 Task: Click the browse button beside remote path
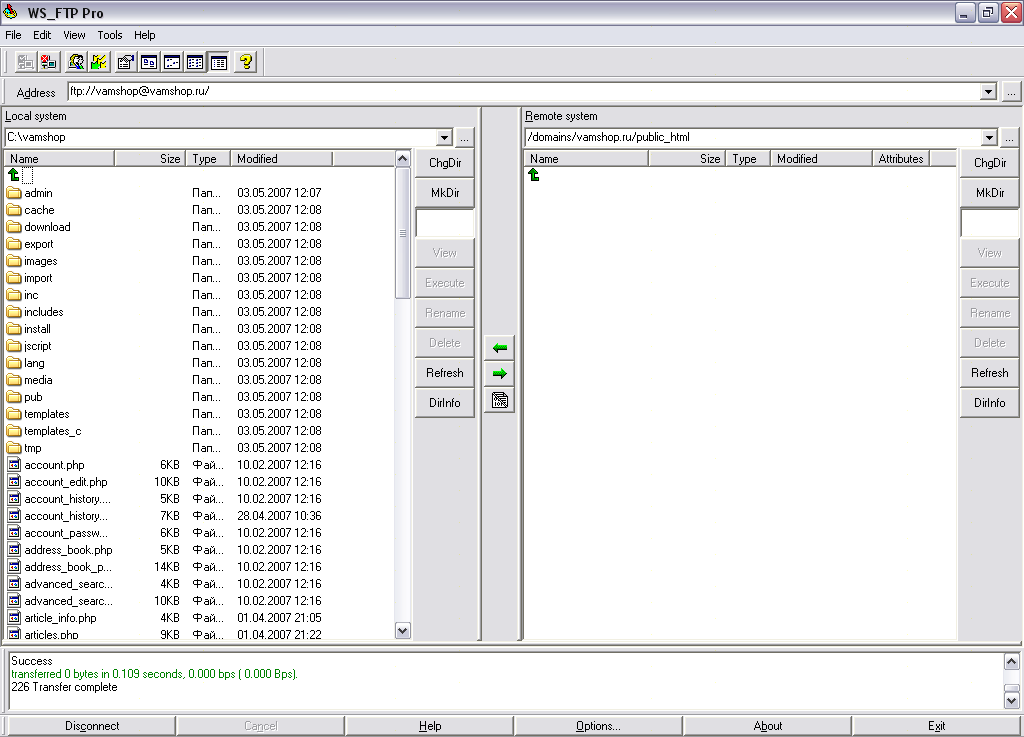1010,138
